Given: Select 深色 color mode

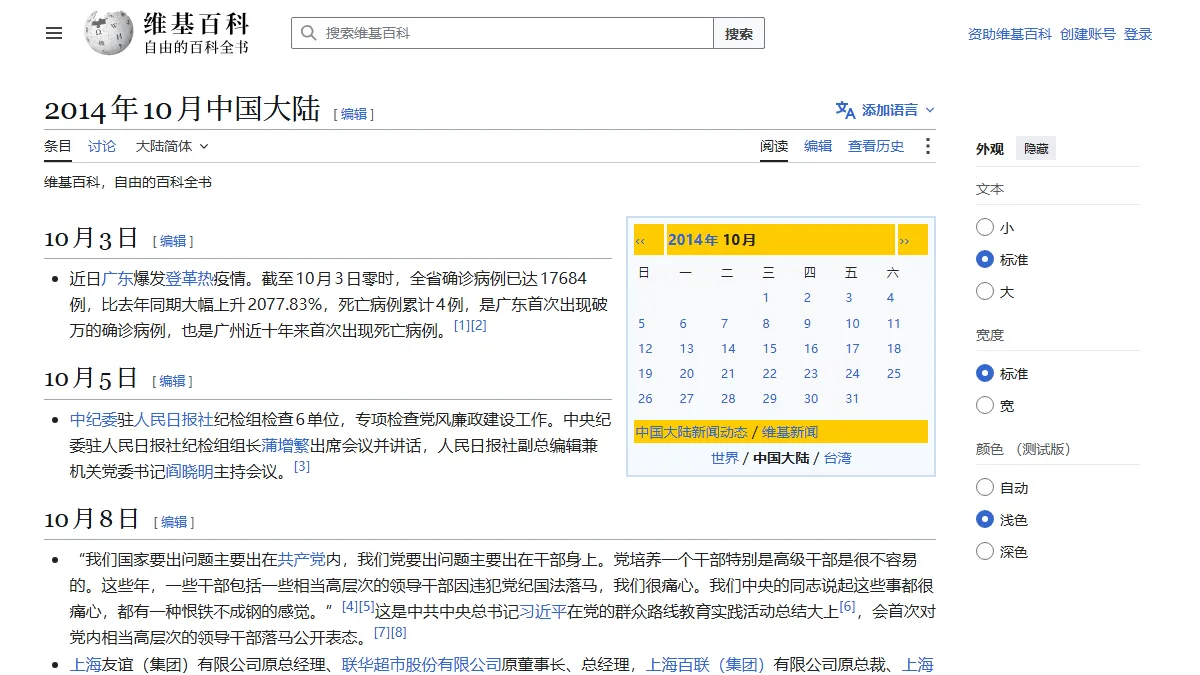Looking at the screenshot, I should [985, 551].
